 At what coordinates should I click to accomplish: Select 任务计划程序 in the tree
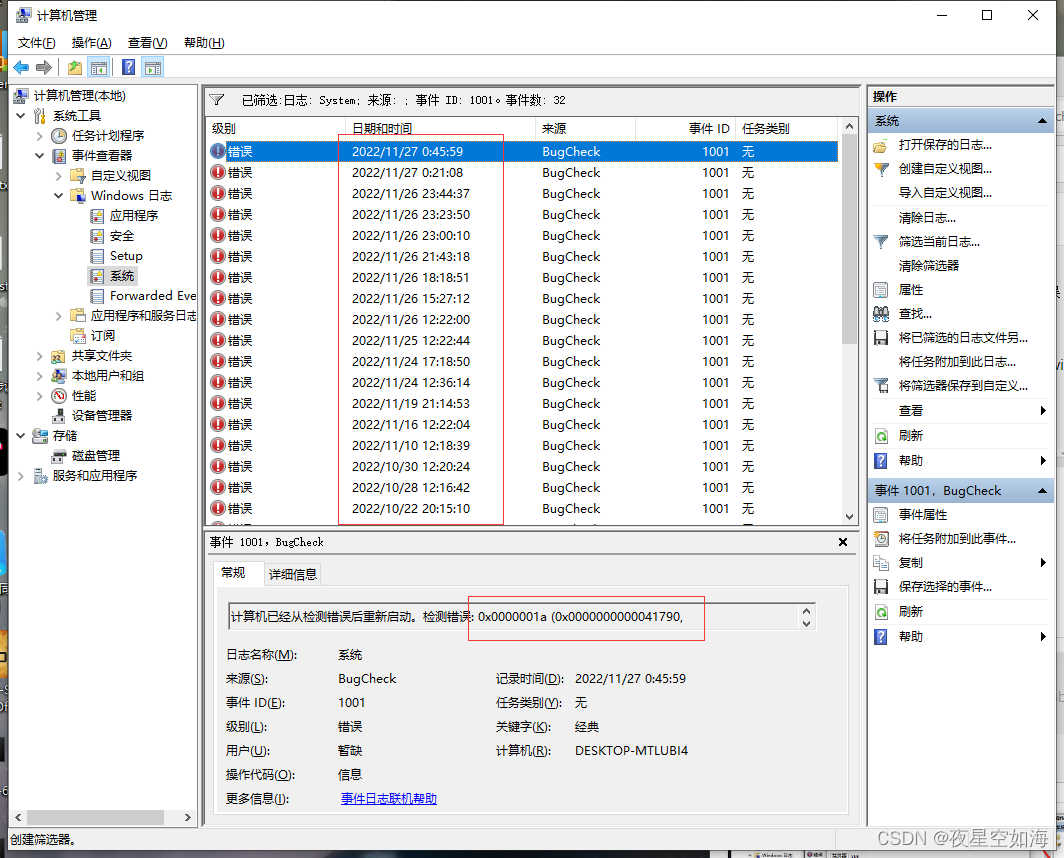[108, 136]
